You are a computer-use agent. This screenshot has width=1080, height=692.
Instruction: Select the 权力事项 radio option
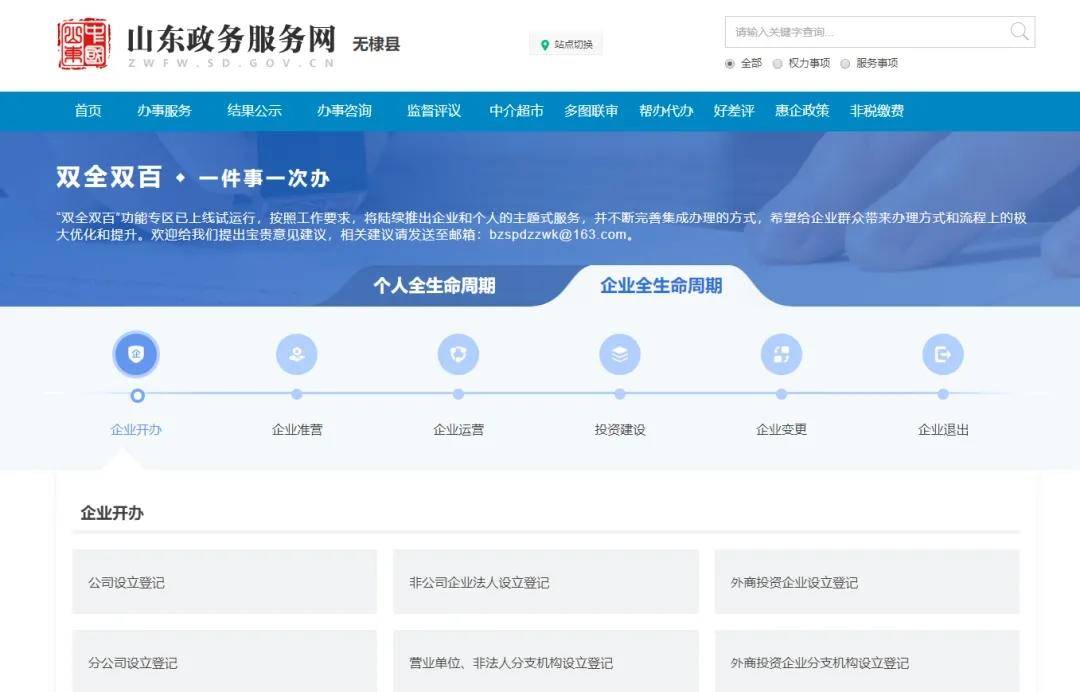tap(778, 63)
